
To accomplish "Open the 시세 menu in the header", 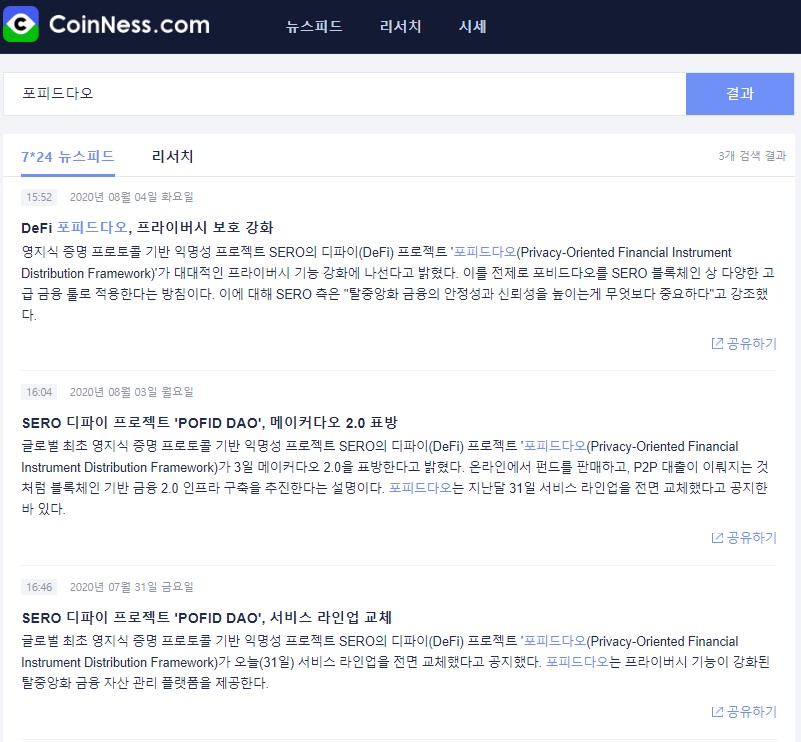I will [x=472, y=26].
